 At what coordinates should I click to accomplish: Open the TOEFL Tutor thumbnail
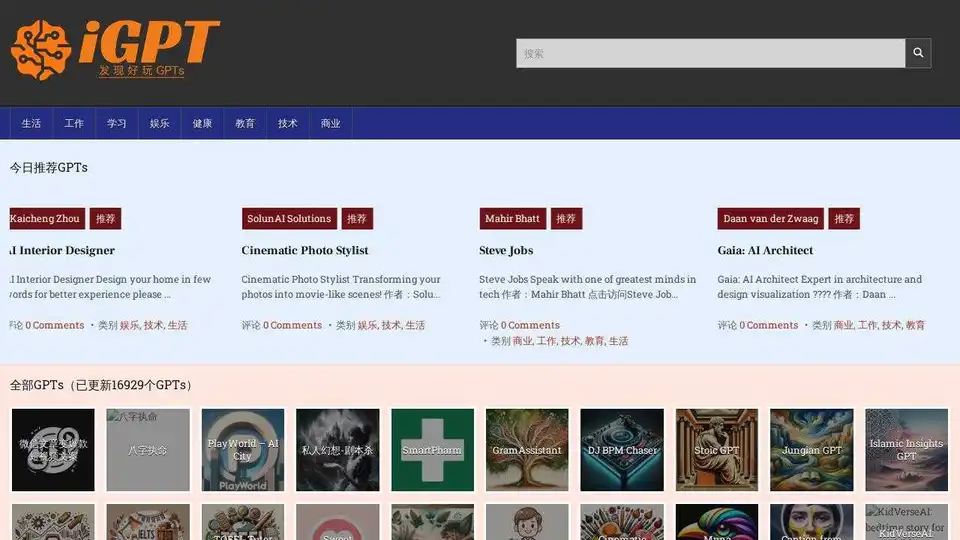[243, 522]
